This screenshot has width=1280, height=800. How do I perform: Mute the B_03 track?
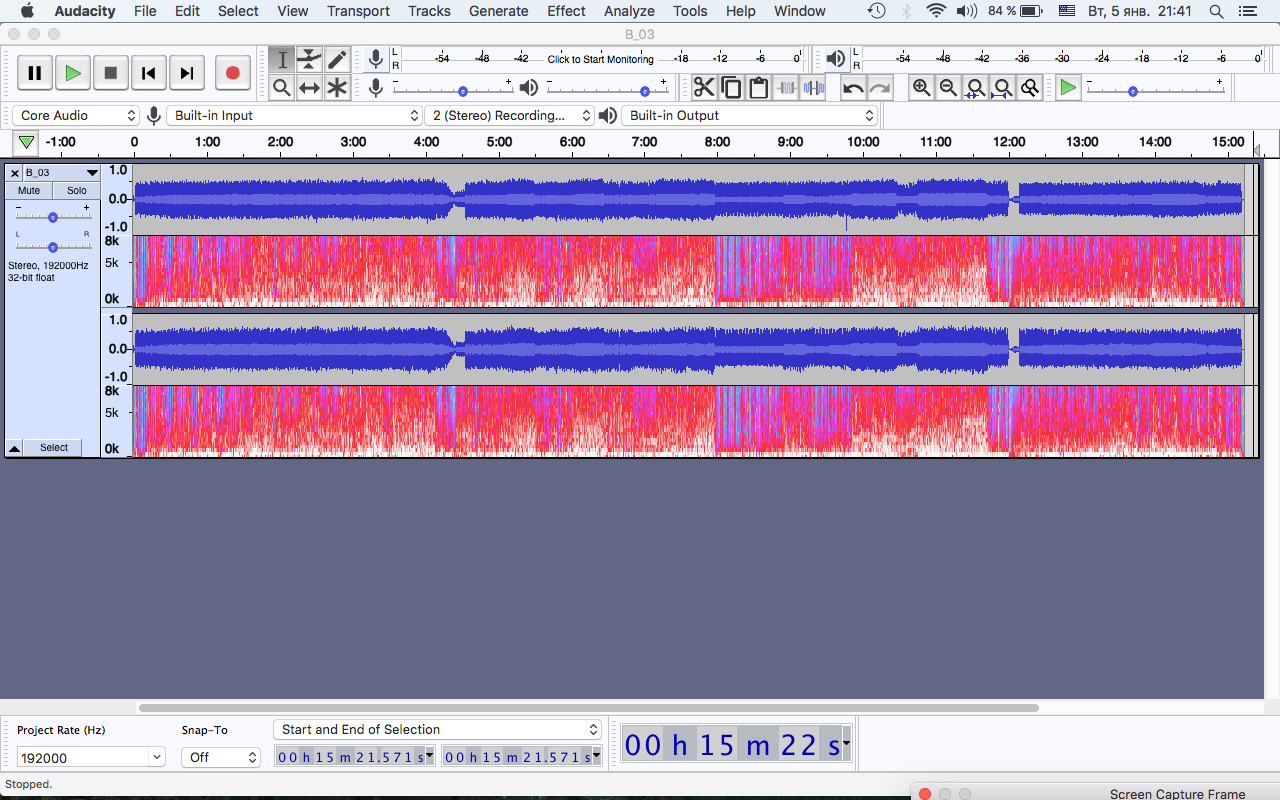click(29, 190)
